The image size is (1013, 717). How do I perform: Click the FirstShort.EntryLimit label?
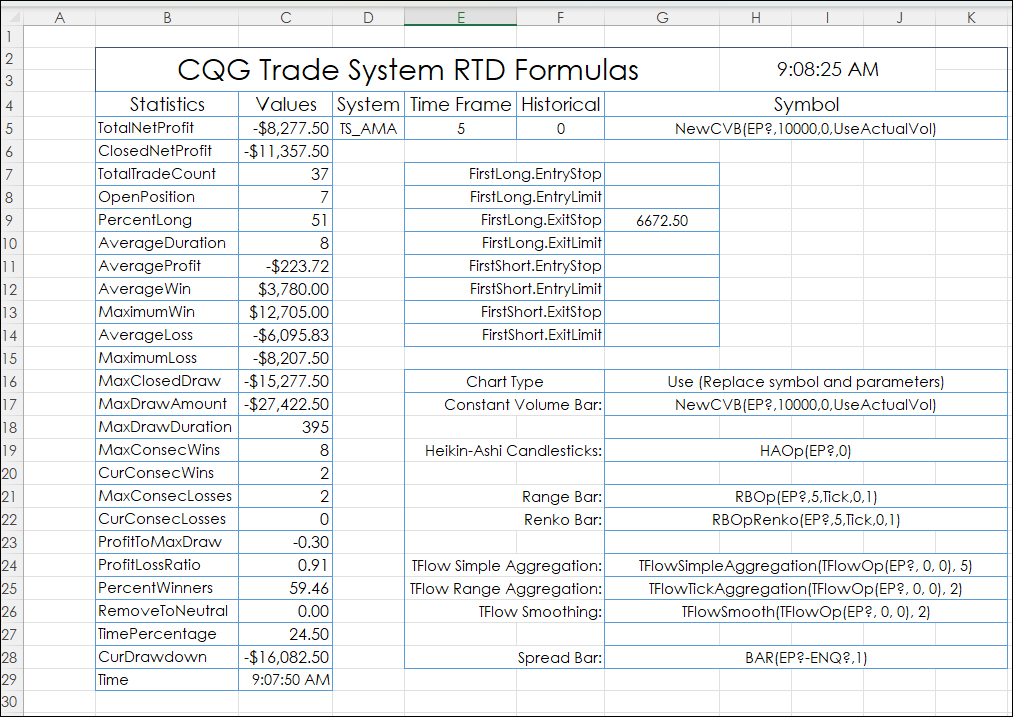505,289
